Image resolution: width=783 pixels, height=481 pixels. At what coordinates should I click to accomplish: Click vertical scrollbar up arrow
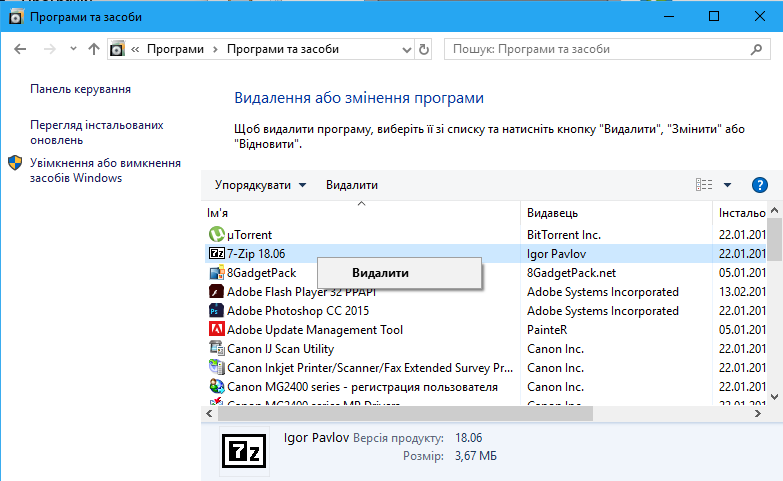tap(775, 210)
